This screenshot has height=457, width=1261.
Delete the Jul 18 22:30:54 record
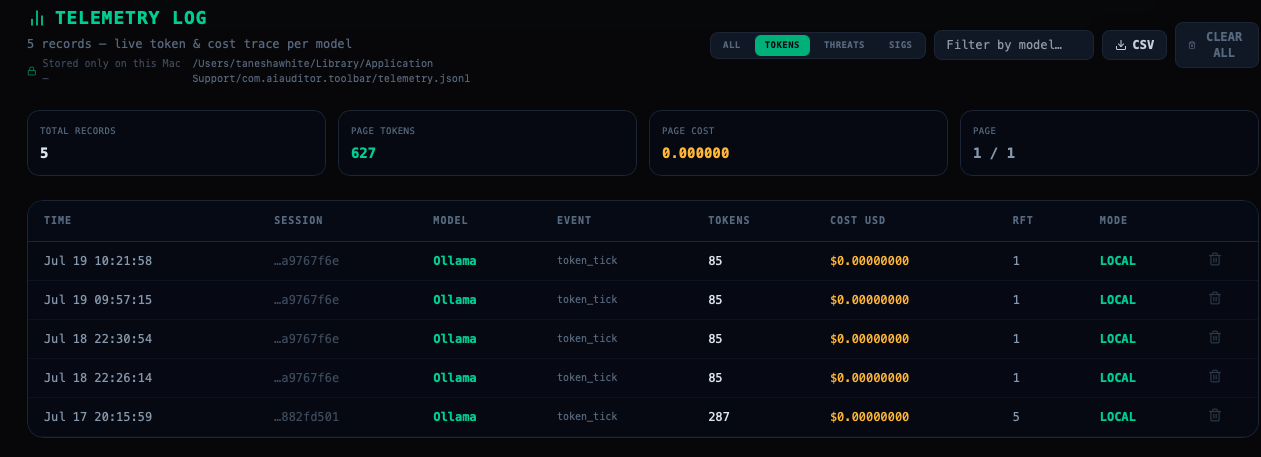click(x=1215, y=337)
